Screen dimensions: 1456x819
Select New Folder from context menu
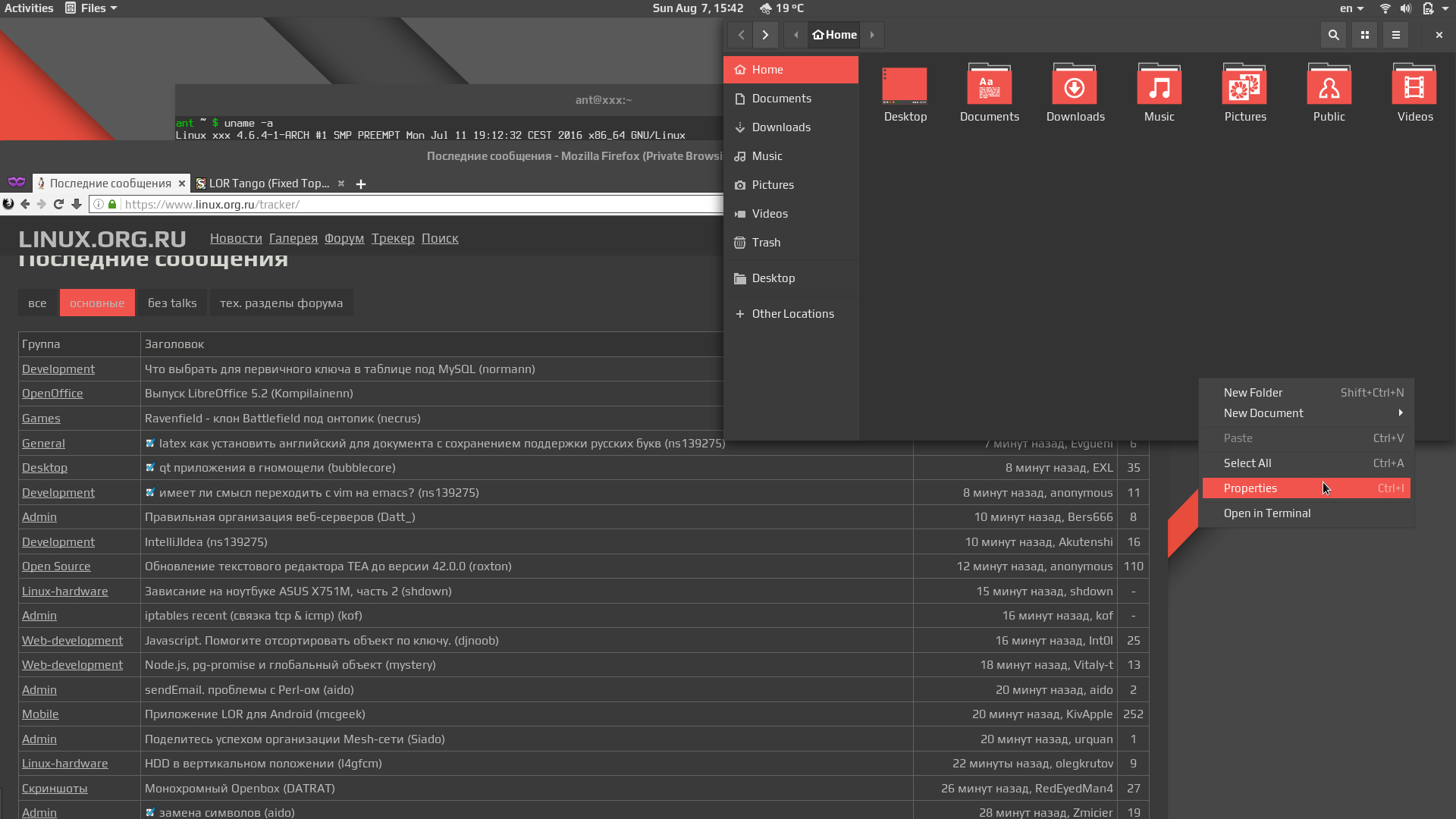1307,392
